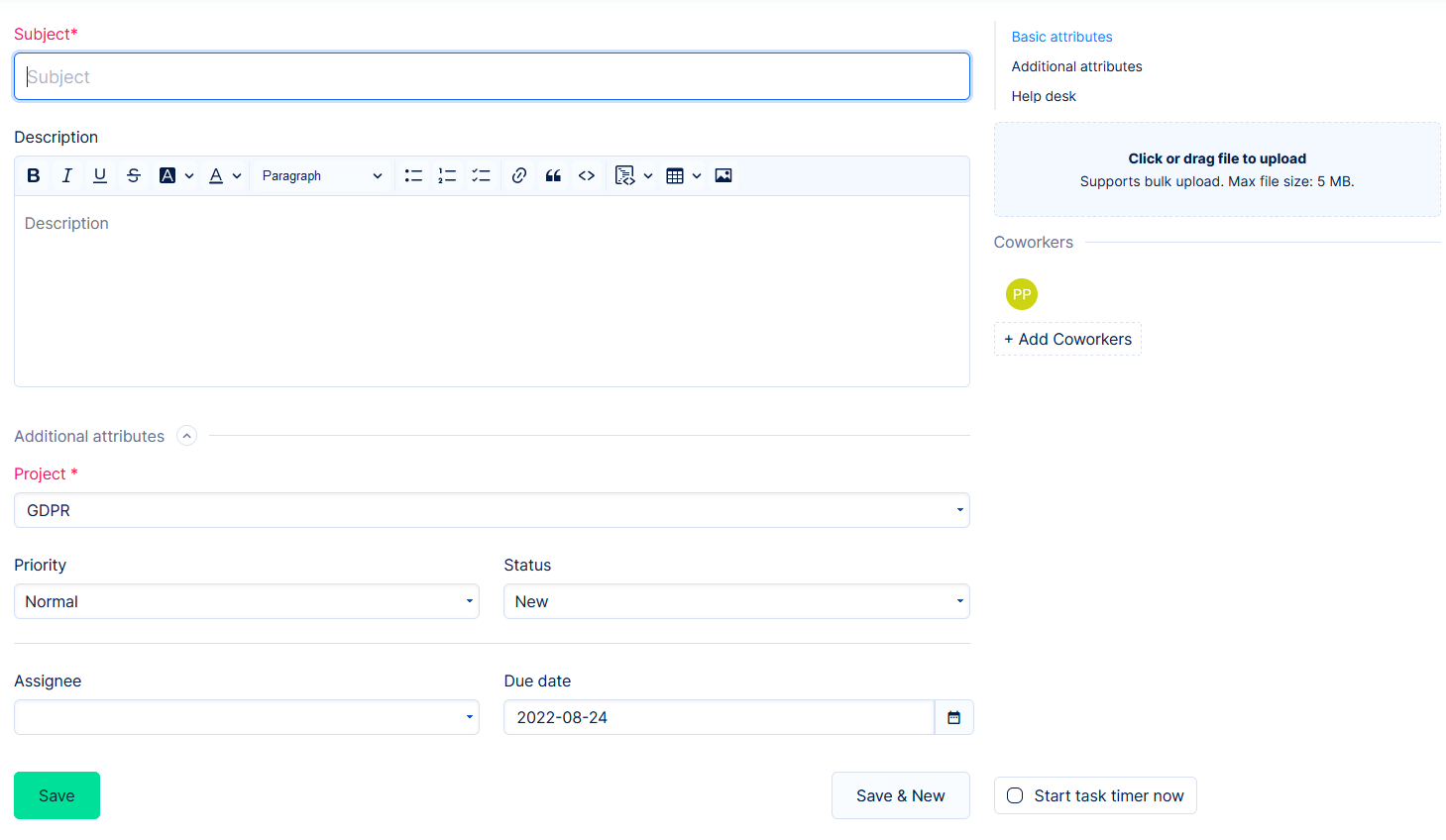The image size is (1446, 840).
Task: Jump to Basic attributes section
Action: pos(1061,37)
